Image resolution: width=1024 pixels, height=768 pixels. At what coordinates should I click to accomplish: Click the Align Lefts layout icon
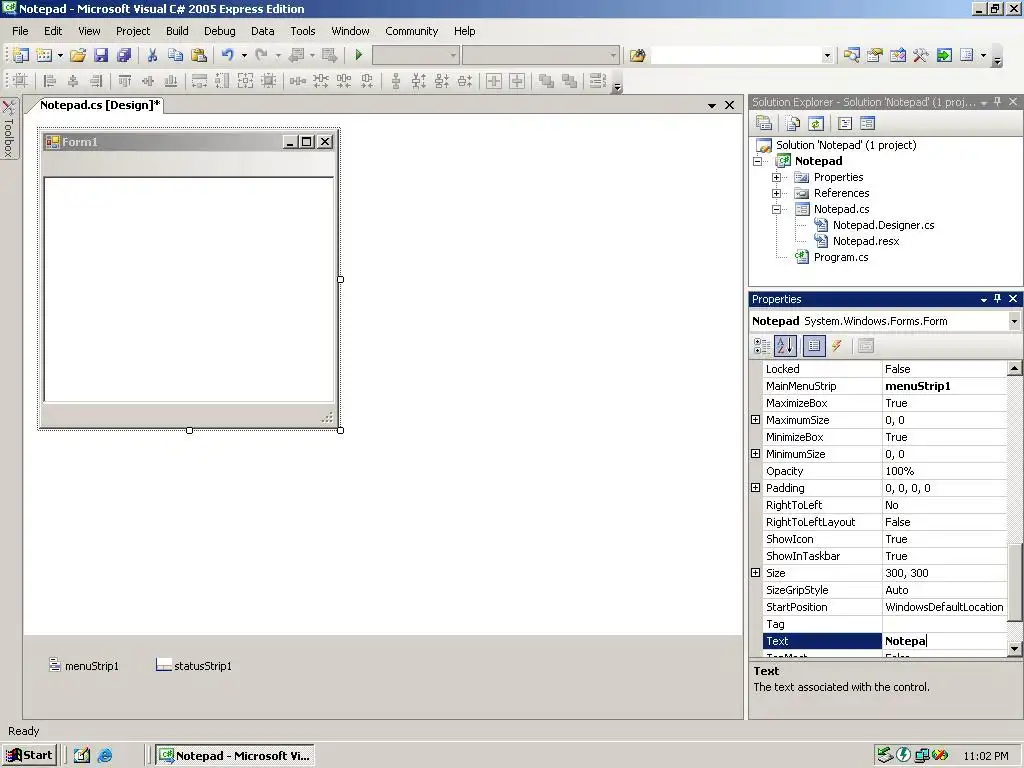coord(50,81)
